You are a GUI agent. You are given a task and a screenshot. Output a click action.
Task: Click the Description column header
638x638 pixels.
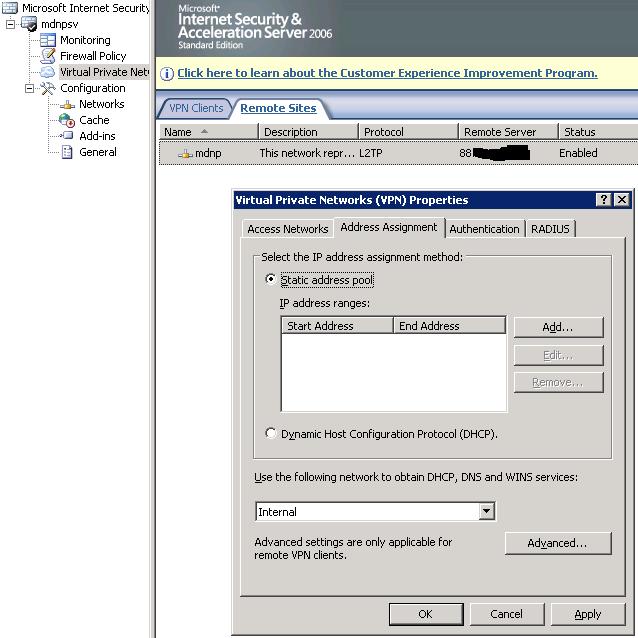309,132
